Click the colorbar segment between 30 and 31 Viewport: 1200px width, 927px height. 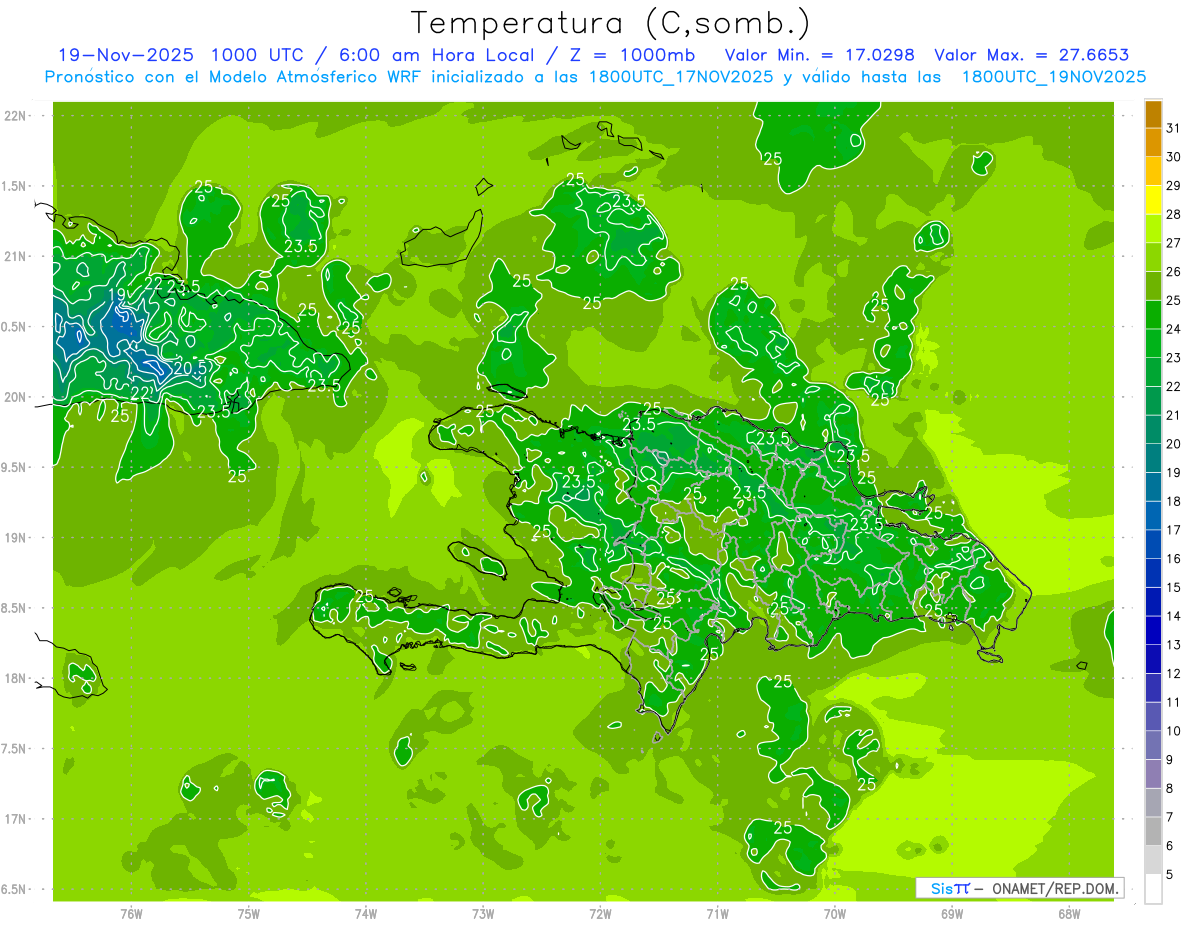pos(1153,143)
